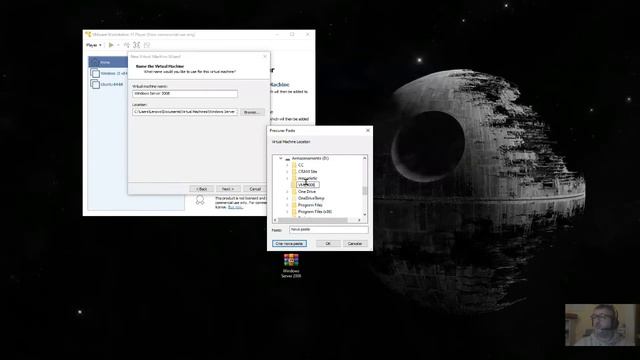Screen dimensions: 640x360
Task: Click the wizard Cancel button
Action: [255, 189]
